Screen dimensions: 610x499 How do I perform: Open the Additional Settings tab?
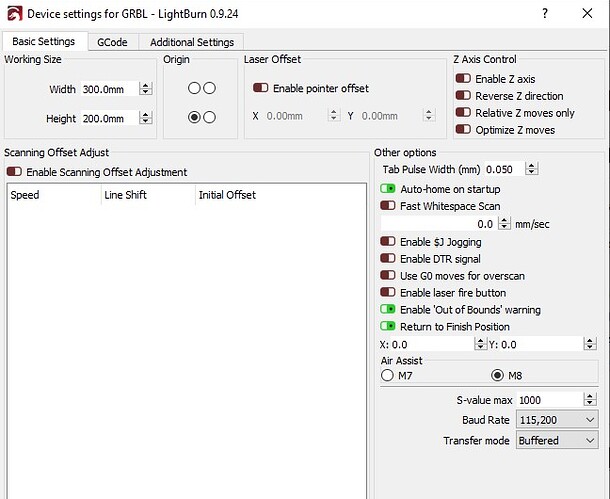(192, 42)
